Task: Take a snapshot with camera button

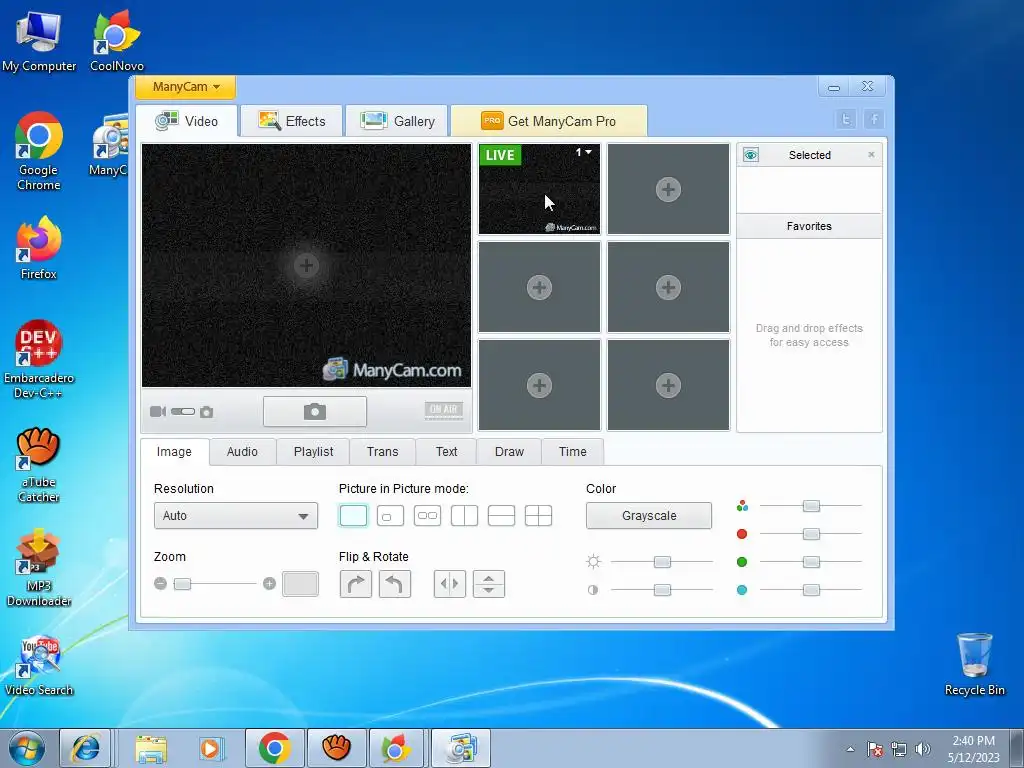Action: [315, 411]
